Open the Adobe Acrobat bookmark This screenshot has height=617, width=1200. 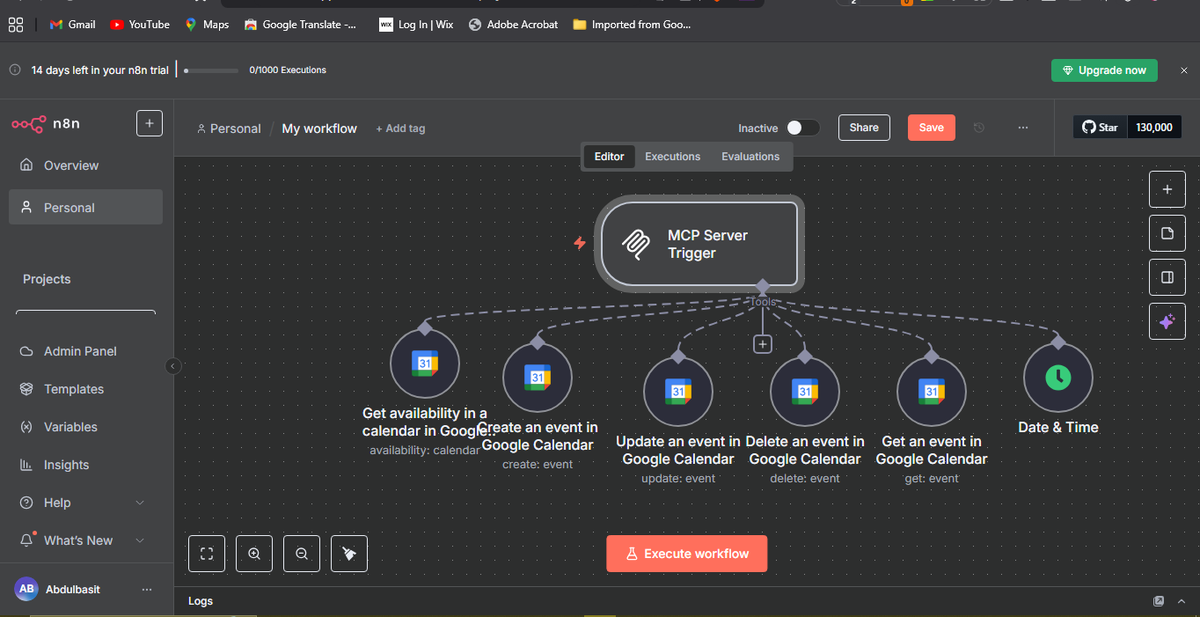tap(513, 24)
